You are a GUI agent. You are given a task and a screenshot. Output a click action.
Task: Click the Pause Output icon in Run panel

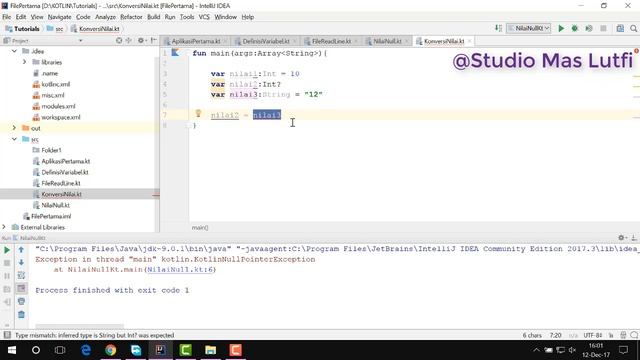(x=7, y=276)
